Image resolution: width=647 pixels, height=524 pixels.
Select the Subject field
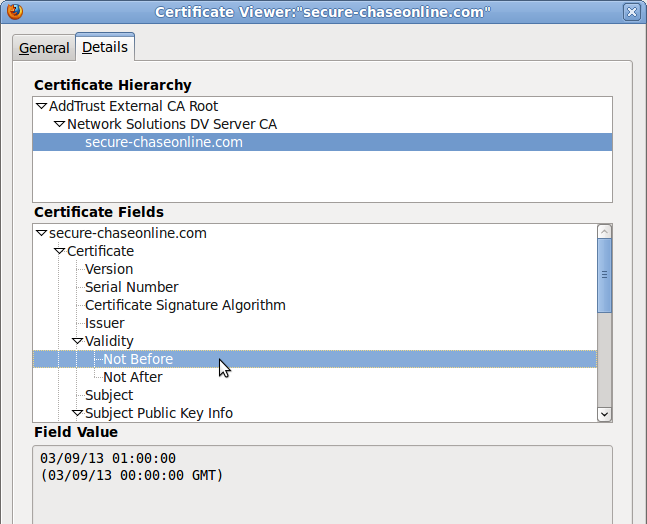click(x=109, y=395)
